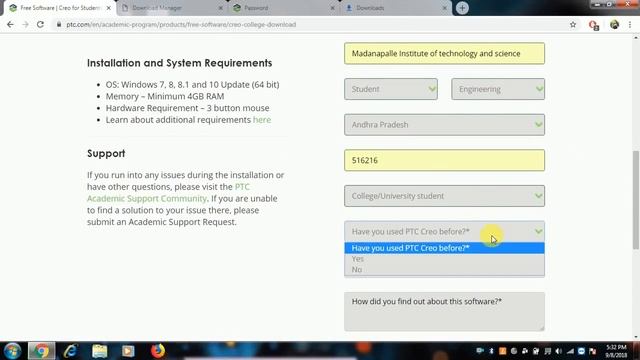Viewport: 640px width, 360px height.
Task: Close the Free Software Creo tab
Action: click(109, 8)
